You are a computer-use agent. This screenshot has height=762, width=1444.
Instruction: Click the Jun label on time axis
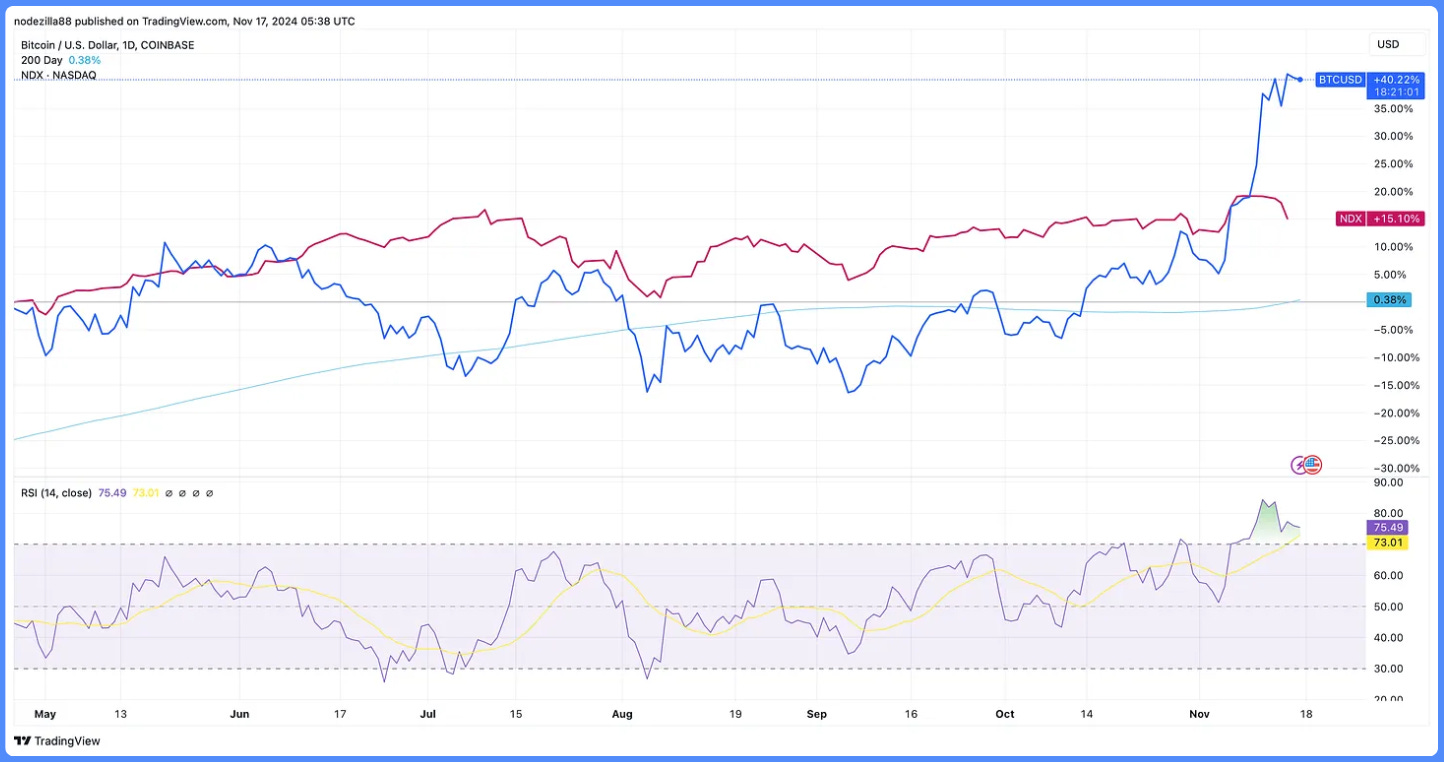tap(239, 714)
